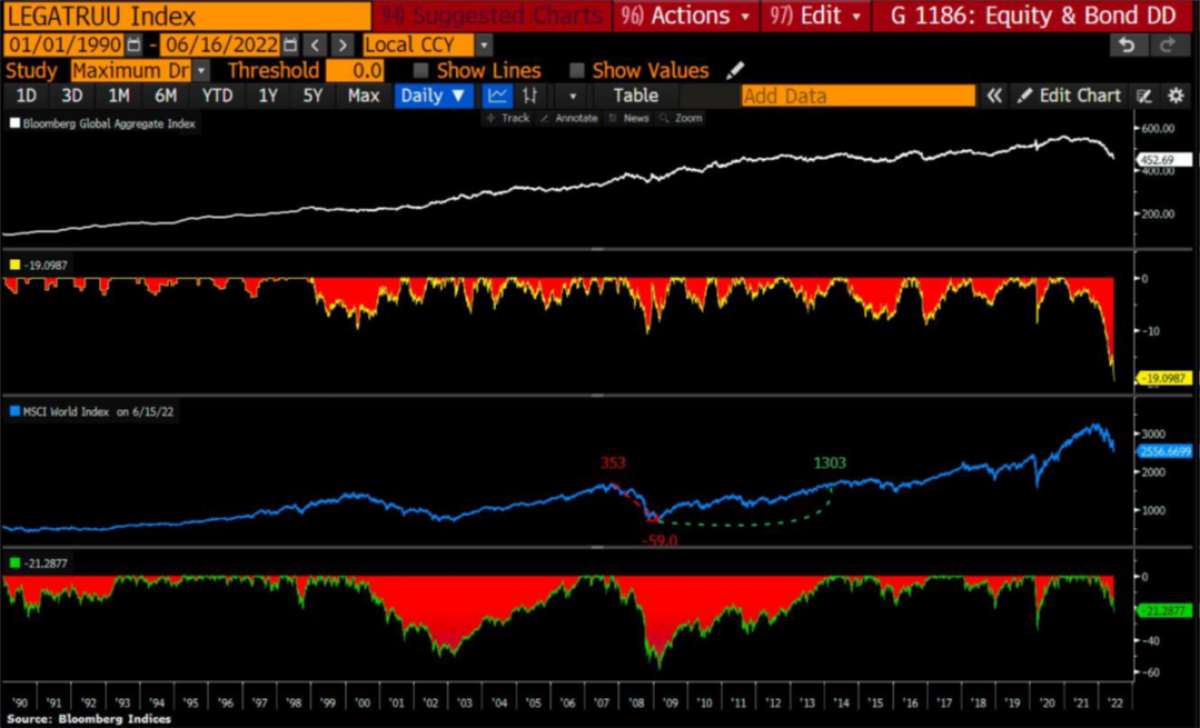Open the Daily periodicity dropdown
Screen dimensions: 1200x728
pyautogui.click(x=434, y=95)
